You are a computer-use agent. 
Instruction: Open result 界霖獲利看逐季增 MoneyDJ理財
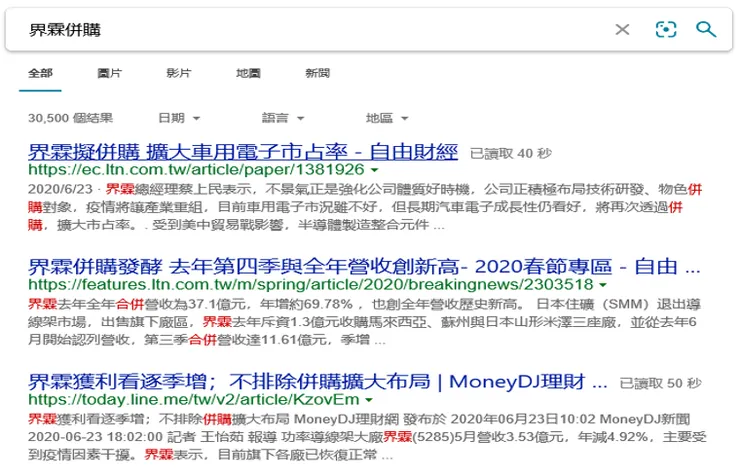tap(318, 381)
